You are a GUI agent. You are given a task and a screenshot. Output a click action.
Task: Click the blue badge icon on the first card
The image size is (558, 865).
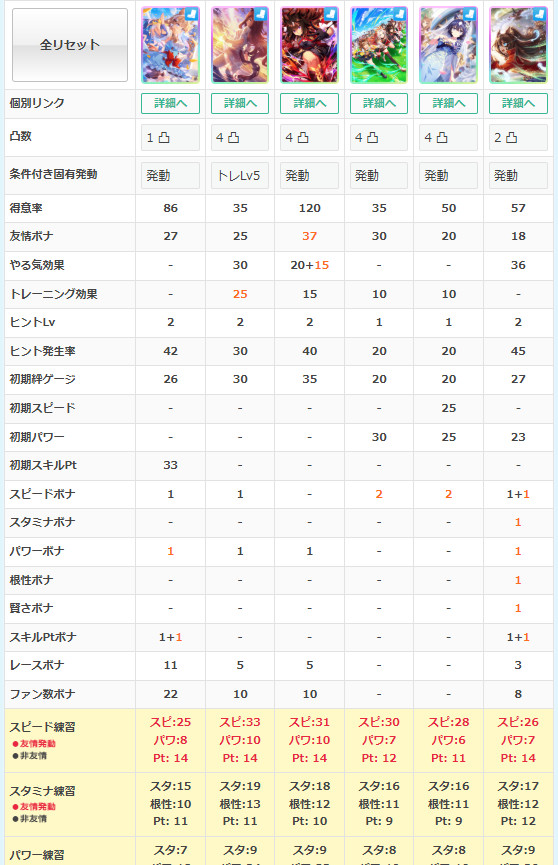coord(191,14)
